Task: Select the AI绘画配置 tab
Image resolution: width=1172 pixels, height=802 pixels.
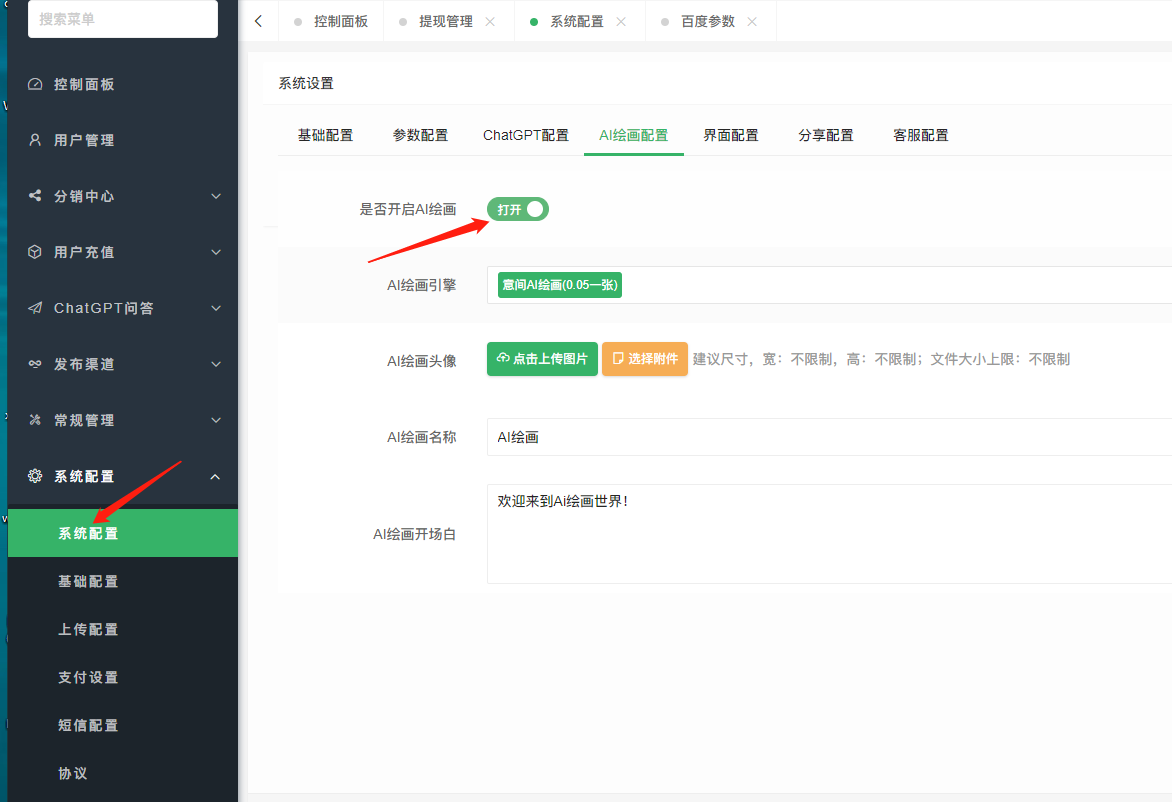Action: [634, 135]
